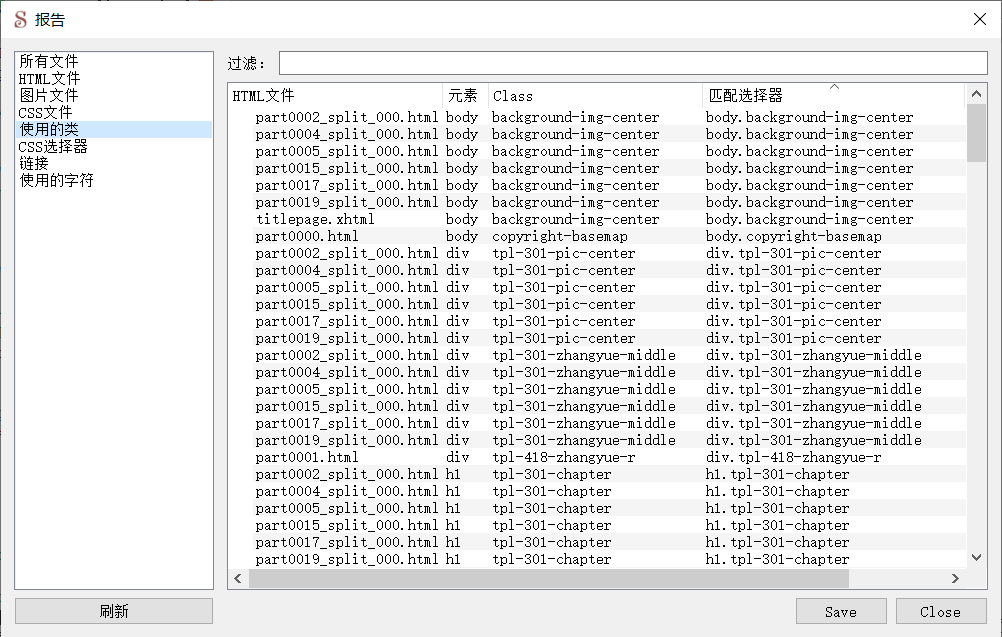Click the down arrow on the vertical scrollbar
The height and width of the screenshot is (637, 1002).
pos(976,557)
